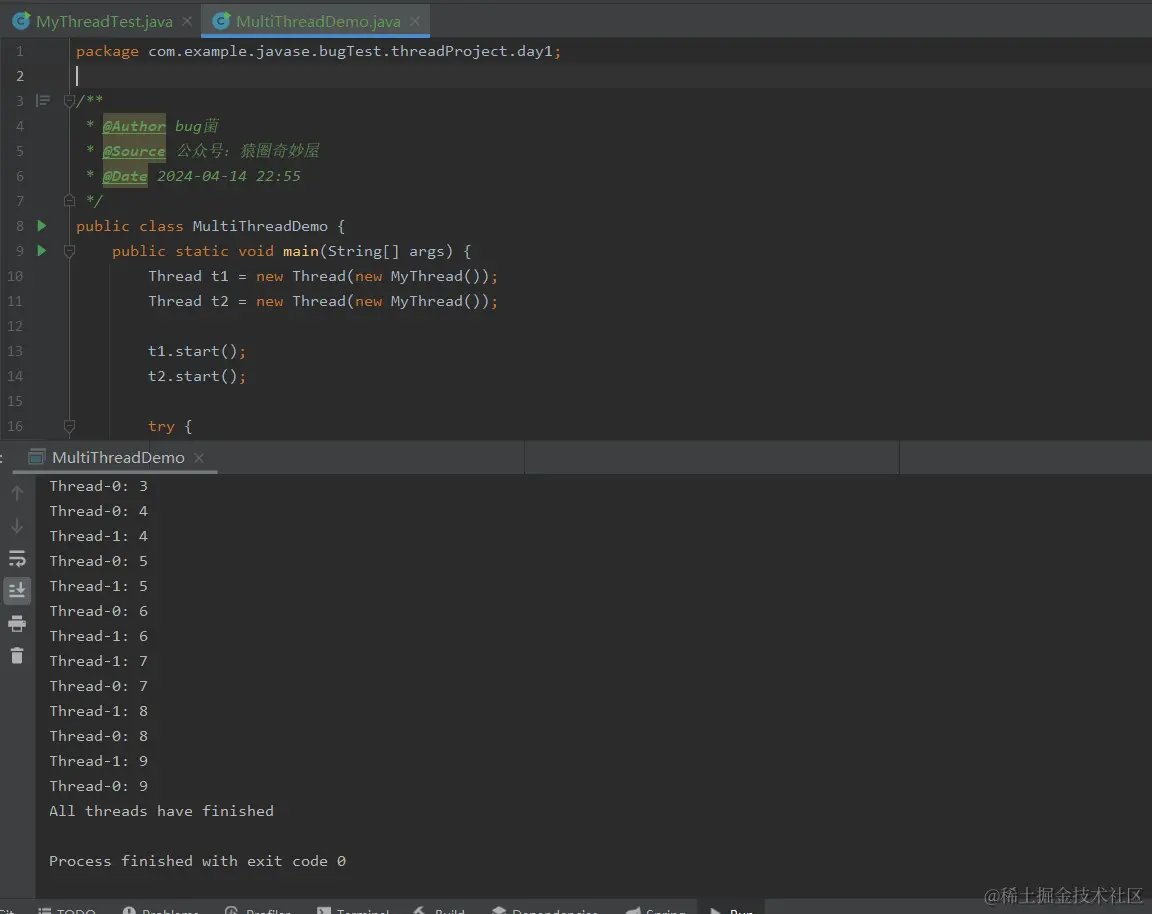The height and width of the screenshot is (914, 1152).
Task: Click console line 'Thread-1: 4'
Action: coord(98,536)
